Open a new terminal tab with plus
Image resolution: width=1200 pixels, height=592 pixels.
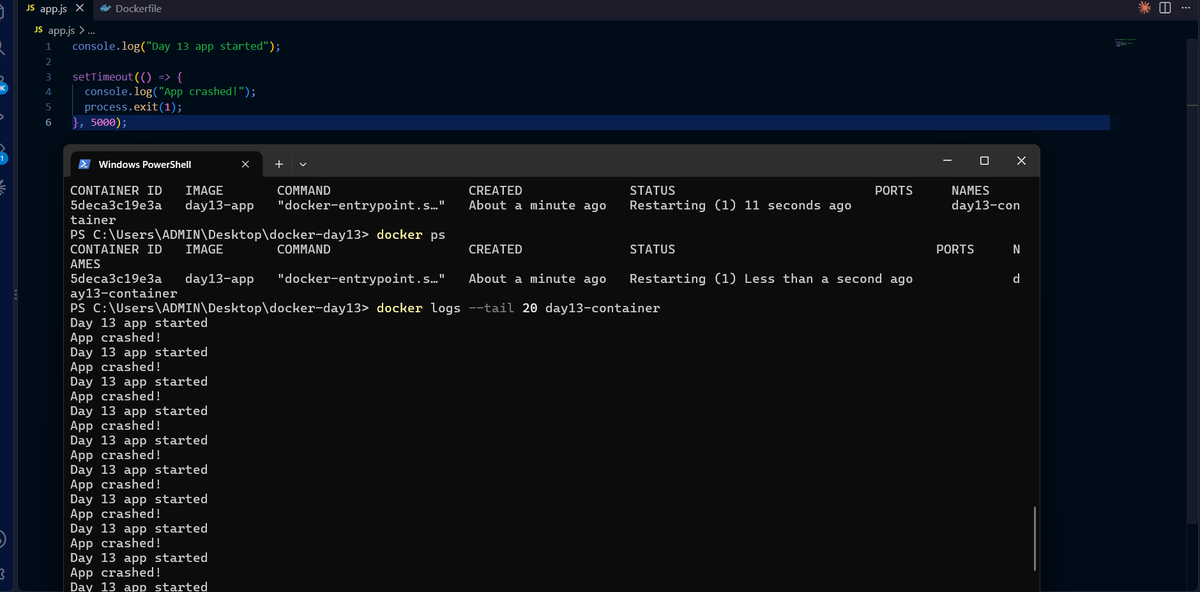(x=279, y=163)
